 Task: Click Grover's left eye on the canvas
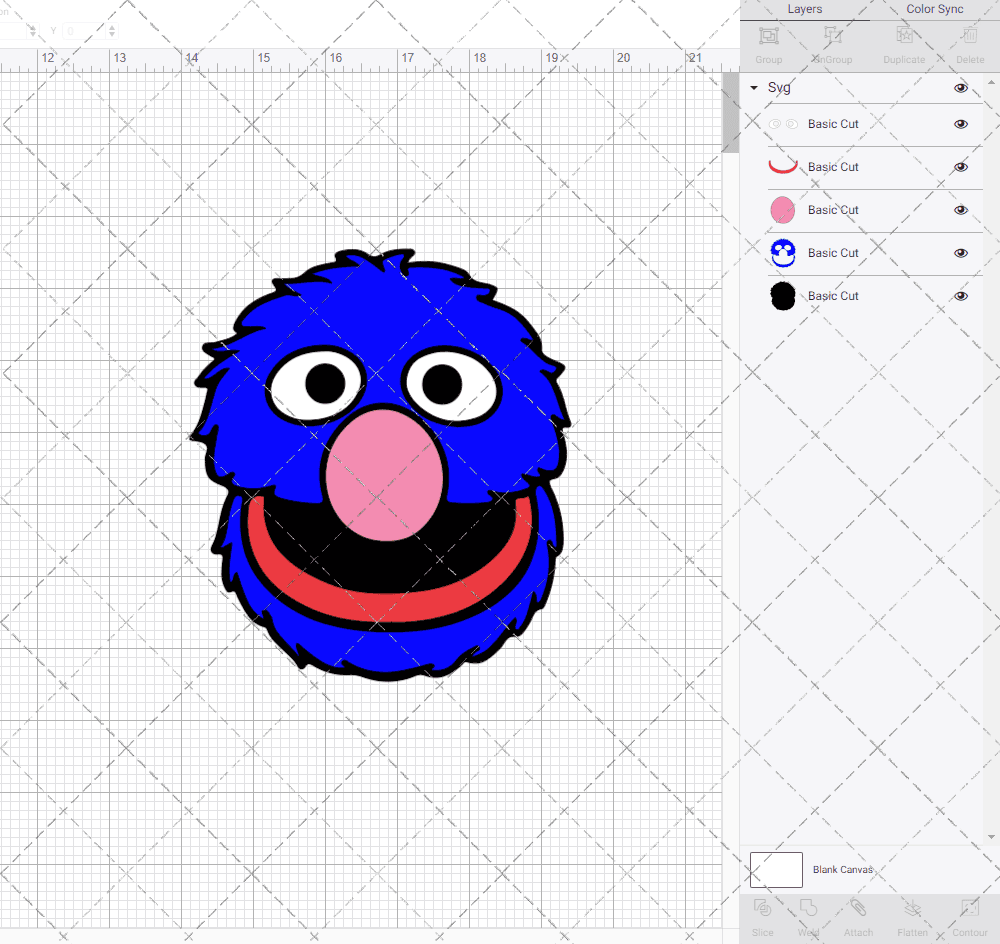(316, 385)
